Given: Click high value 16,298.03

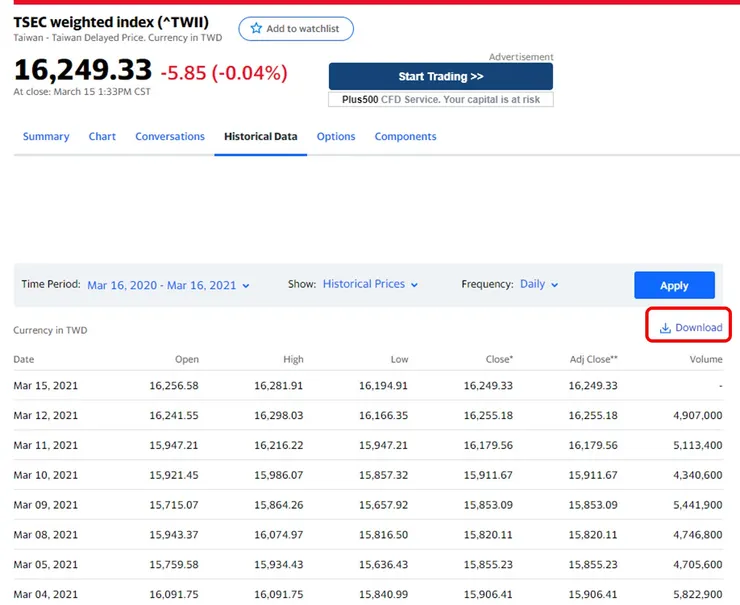Looking at the screenshot, I should coord(279,415).
